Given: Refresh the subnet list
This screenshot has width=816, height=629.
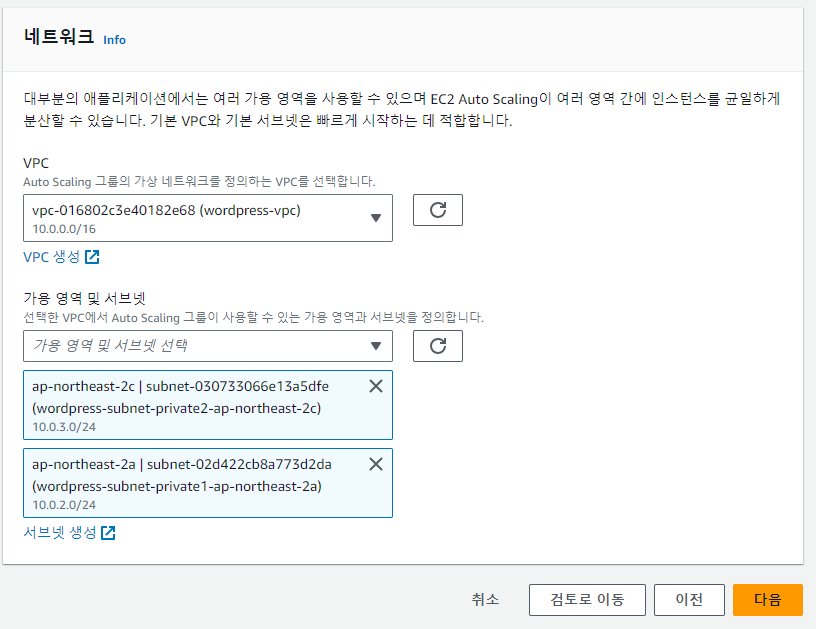Looking at the screenshot, I should [438, 346].
